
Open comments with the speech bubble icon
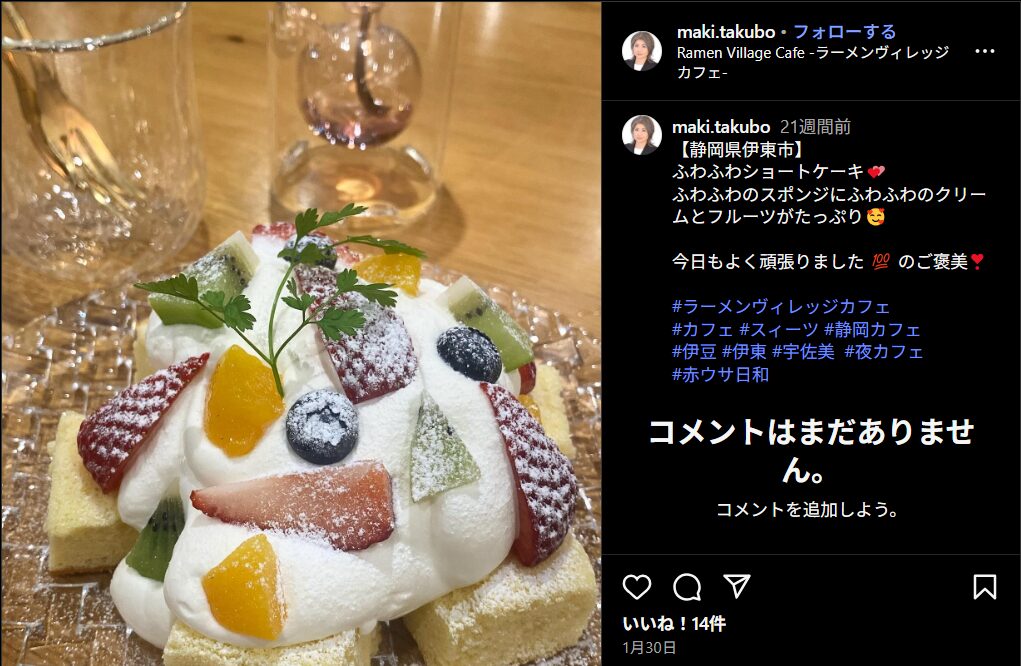[687, 587]
